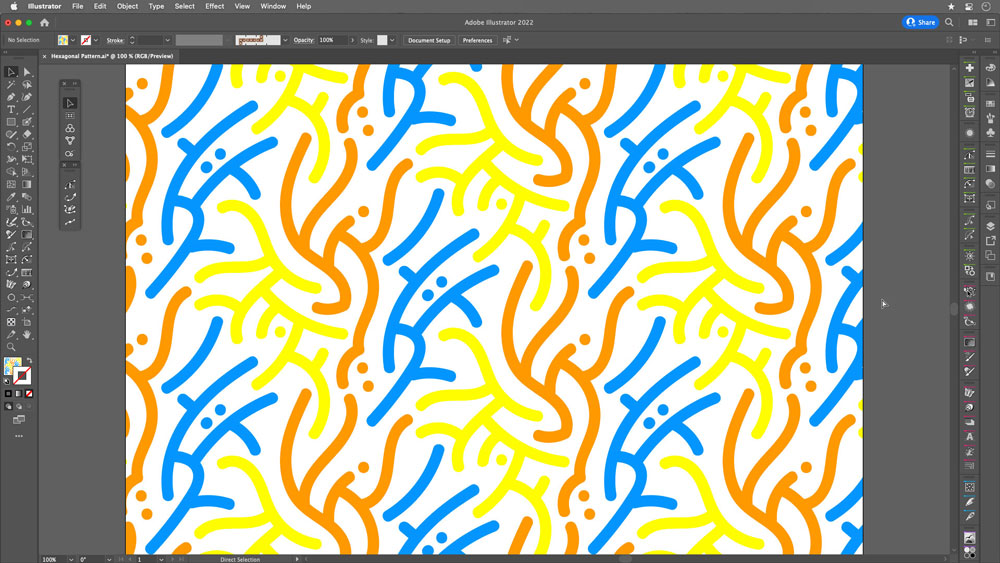Choose three-circles icon in floating mini toolbar

click(x=70, y=128)
